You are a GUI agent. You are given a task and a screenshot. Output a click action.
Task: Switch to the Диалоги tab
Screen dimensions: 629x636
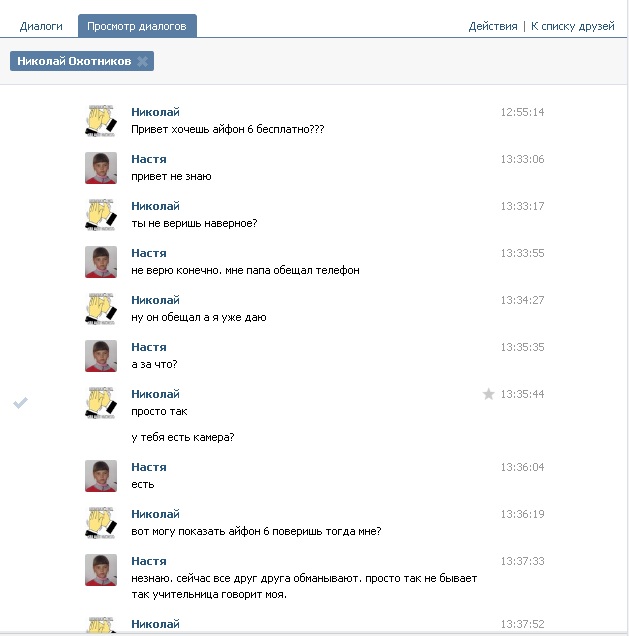[41, 26]
